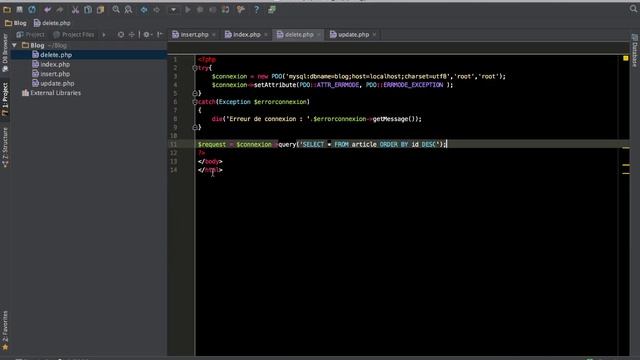
Task: Close the delete.php tab
Action: coord(318,35)
